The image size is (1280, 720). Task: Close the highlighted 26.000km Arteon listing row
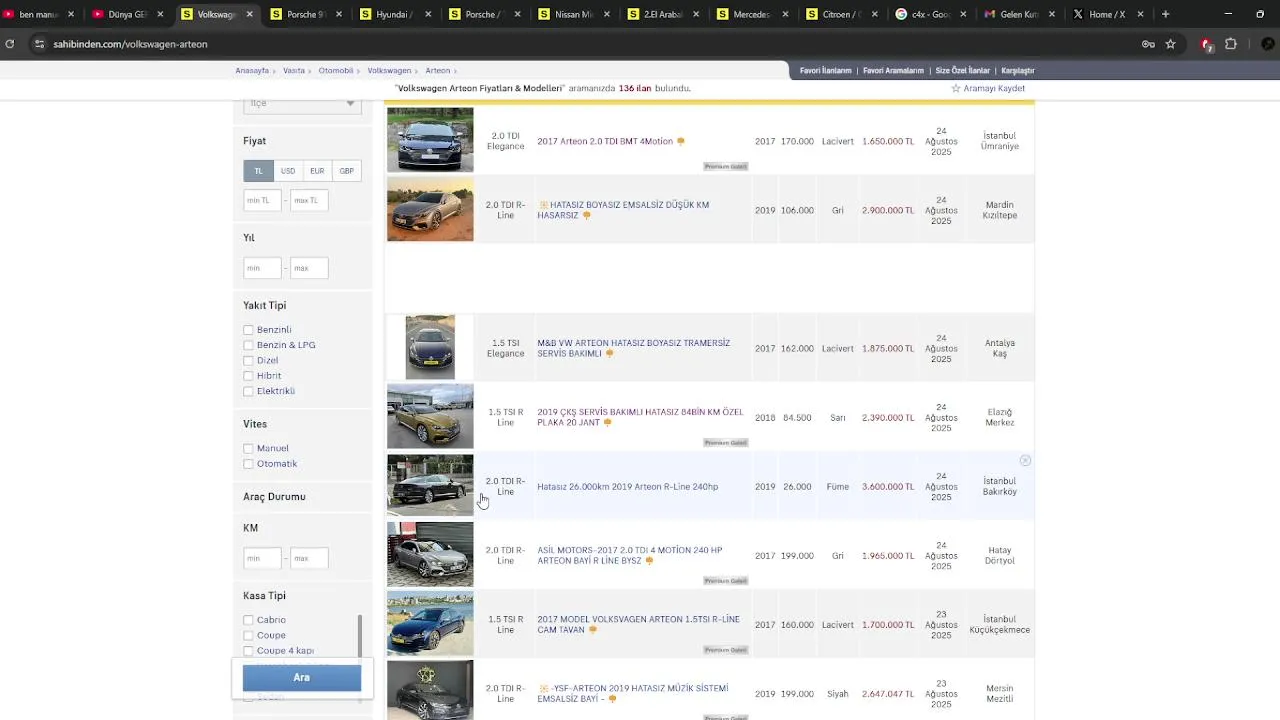[1025, 460]
